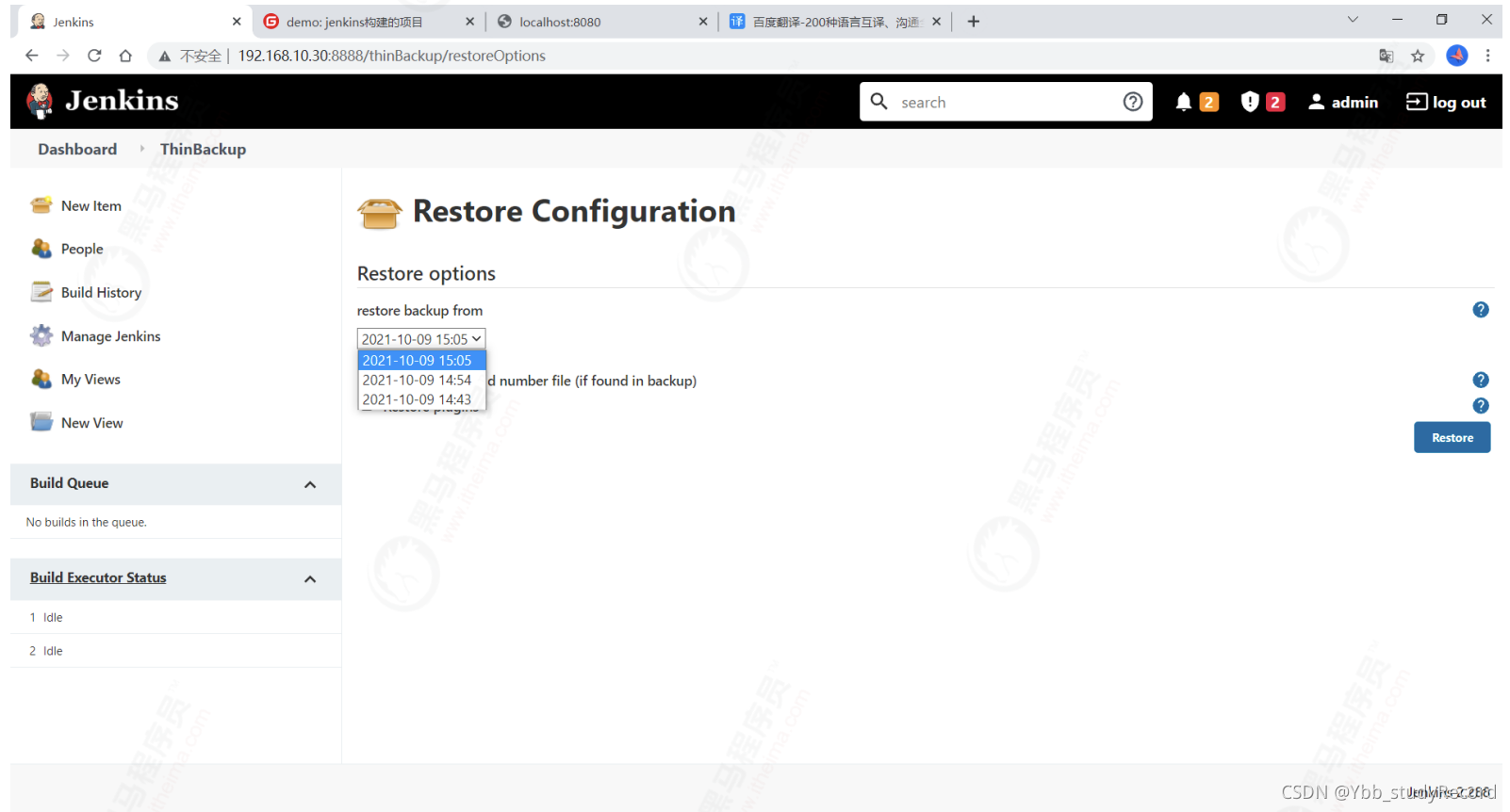Image resolution: width=1510 pixels, height=812 pixels.
Task: Go back in browser history
Action: point(31,56)
